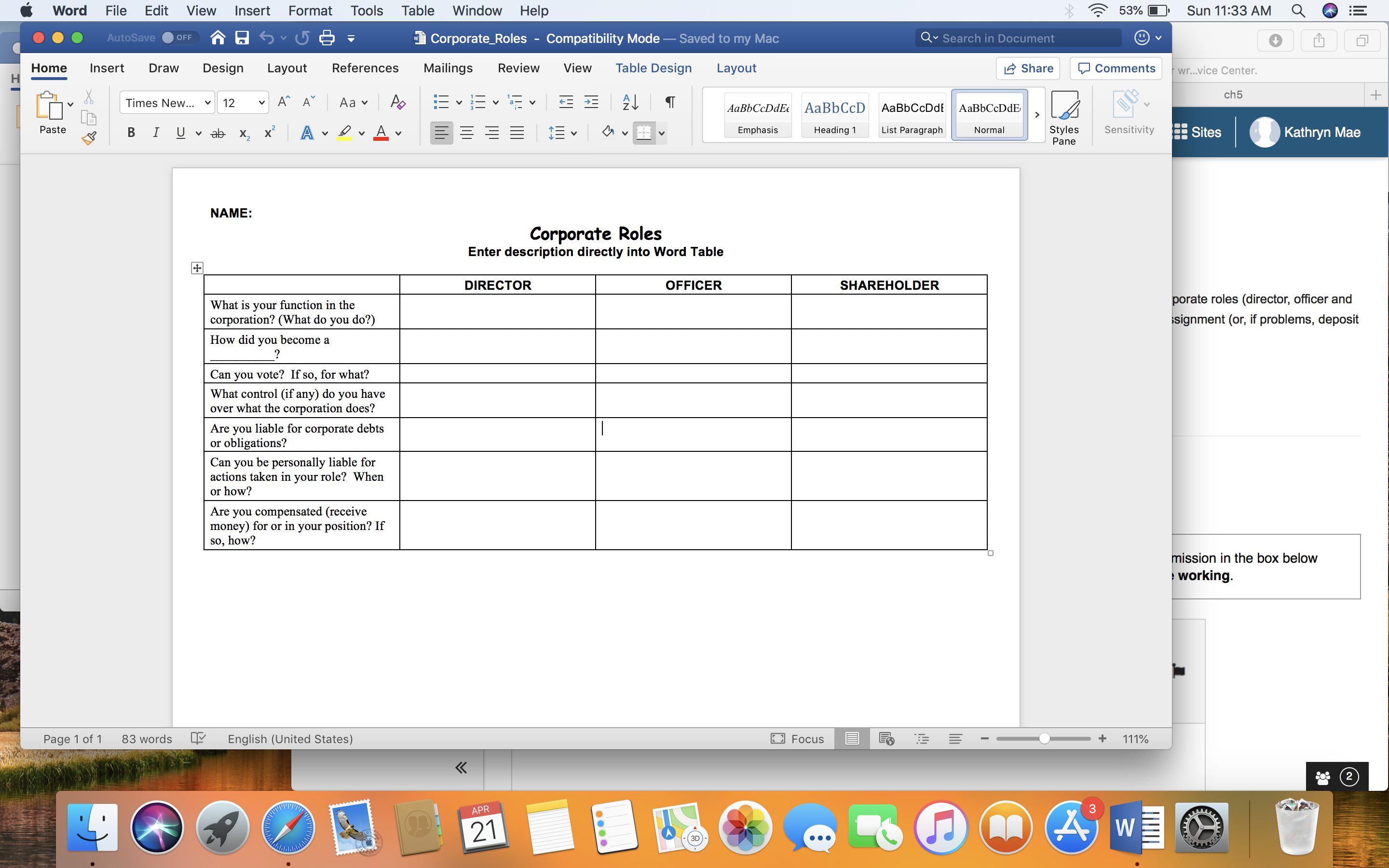Click the zoom slider handle
The width and height of the screenshot is (1389, 868).
click(1044, 739)
